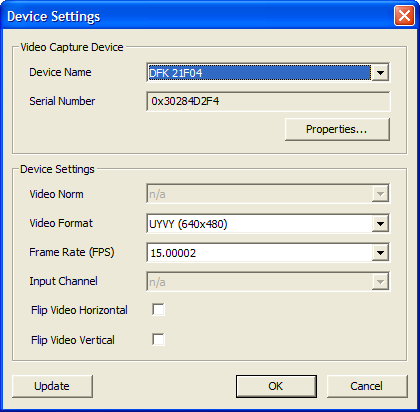This screenshot has height=412, width=420.
Task: Enable the Flip Video Vertical checkbox
Action: coord(158,340)
